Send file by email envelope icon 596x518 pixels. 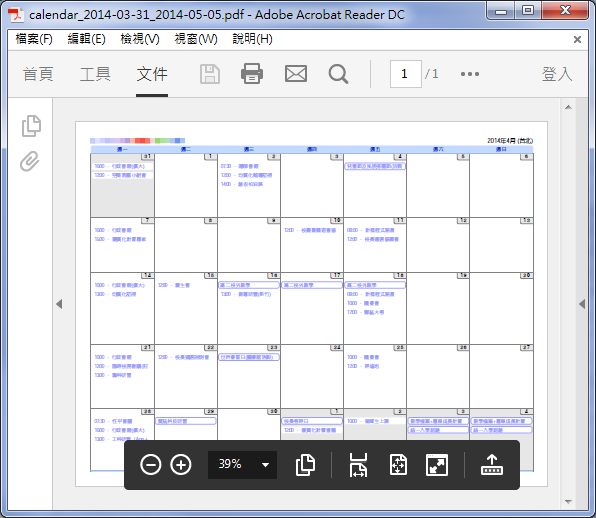tap(296, 74)
